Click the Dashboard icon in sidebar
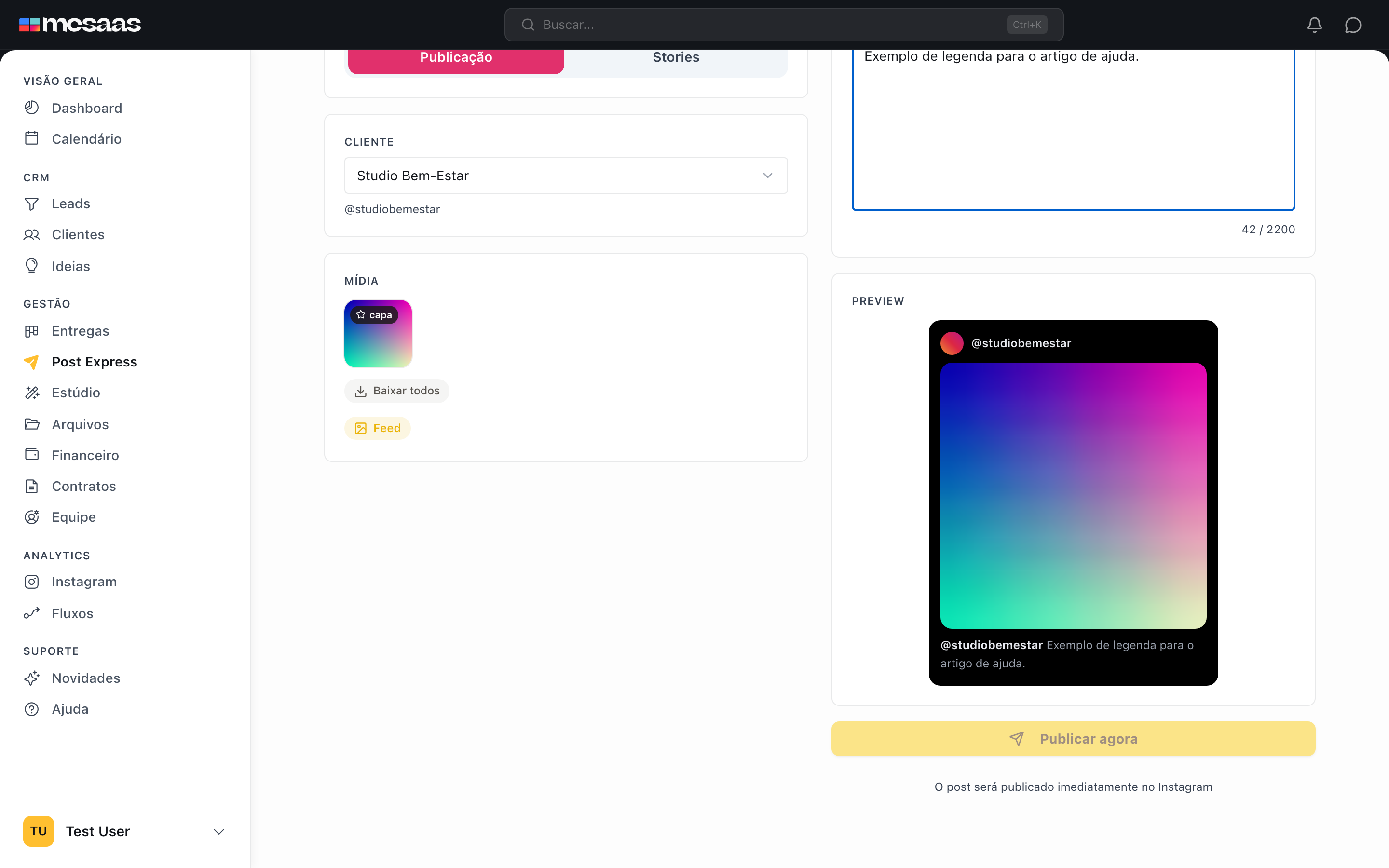This screenshot has height=868, width=1389. click(x=31, y=108)
